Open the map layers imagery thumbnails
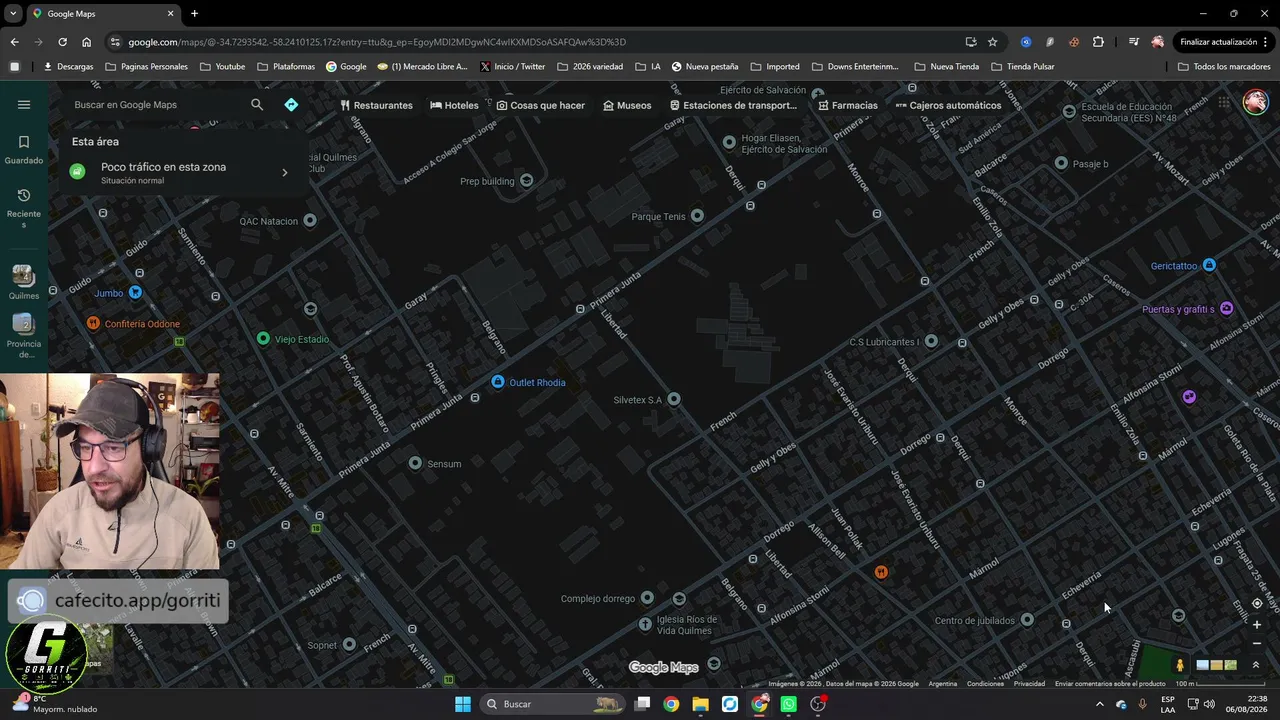The image size is (1280, 720). point(1217,665)
